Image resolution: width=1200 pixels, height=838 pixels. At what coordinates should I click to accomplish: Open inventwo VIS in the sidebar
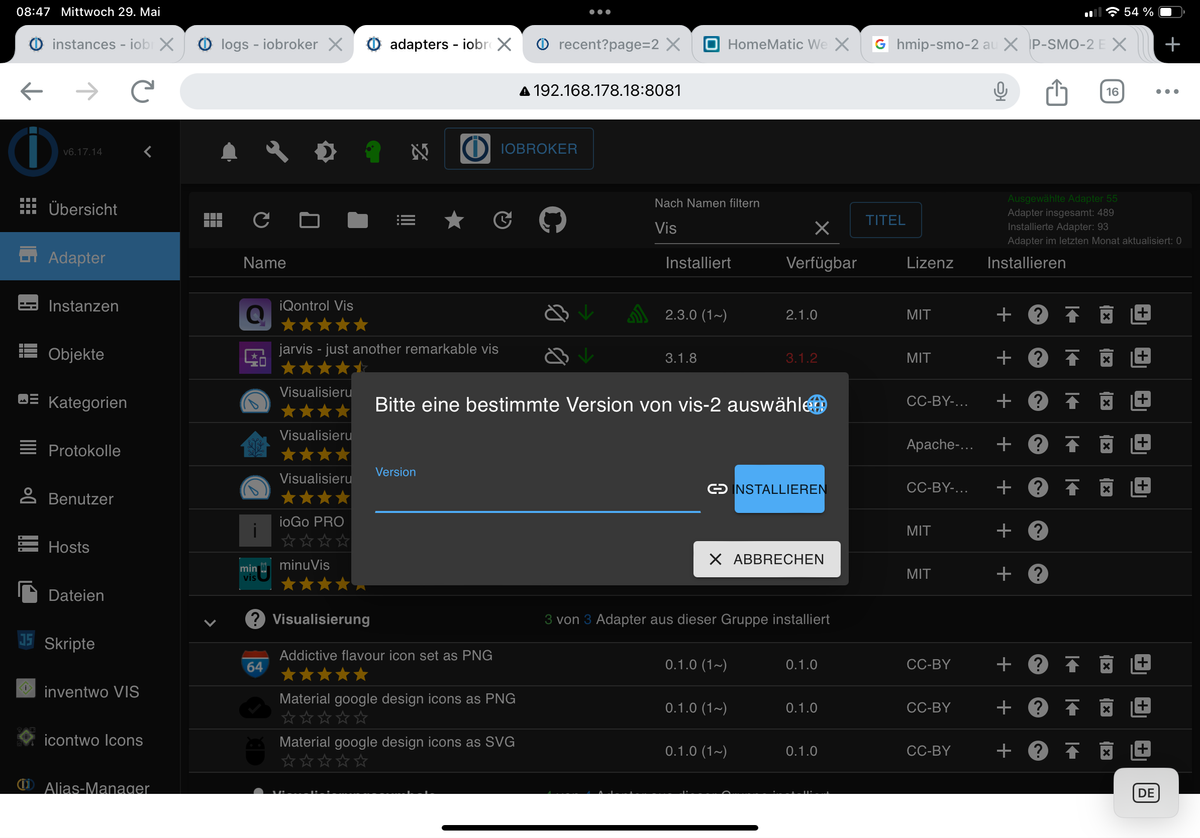coord(90,691)
